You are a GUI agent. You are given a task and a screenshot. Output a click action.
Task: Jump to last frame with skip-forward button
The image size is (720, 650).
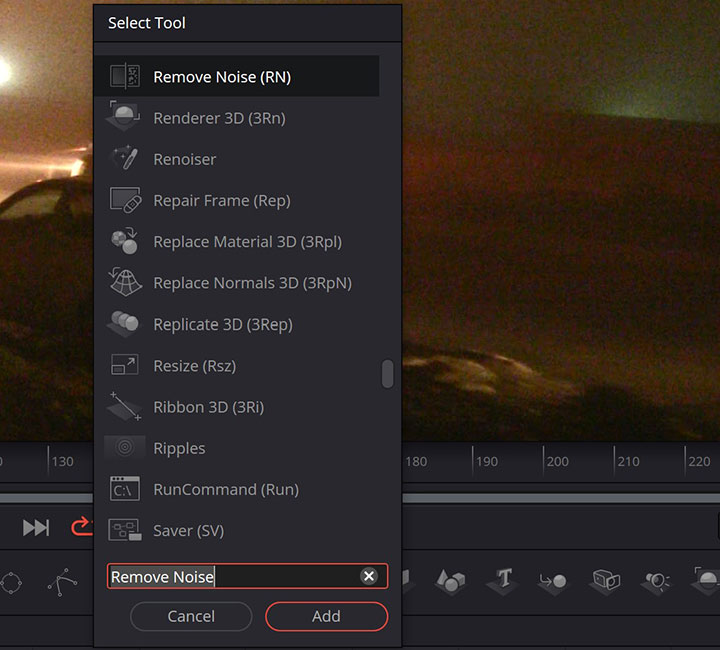click(36, 527)
